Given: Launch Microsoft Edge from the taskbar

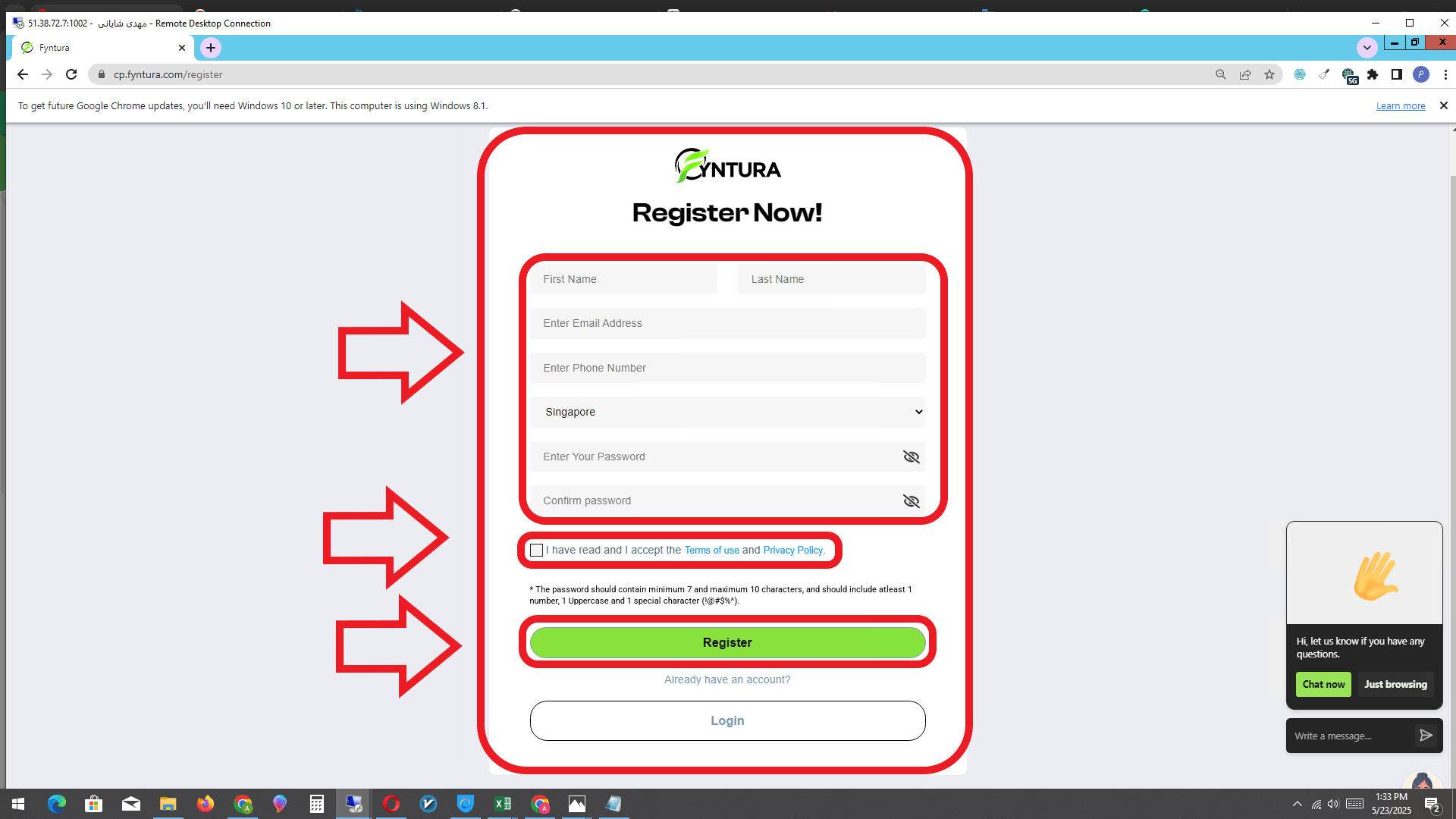Looking at the screenshot, I should tap(57, 804).
